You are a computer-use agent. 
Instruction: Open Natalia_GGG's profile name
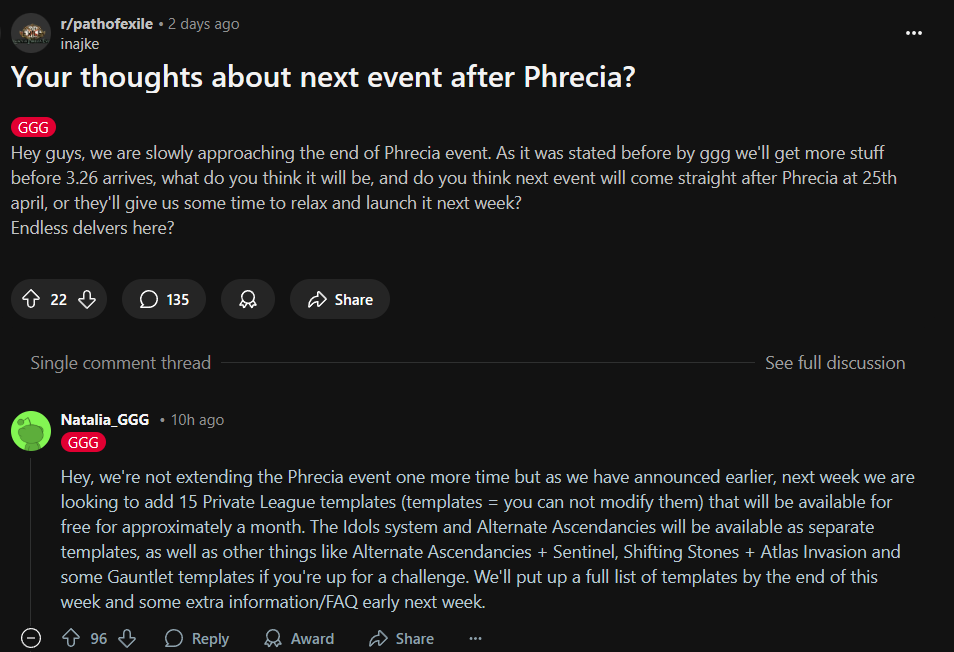point(105,420)
